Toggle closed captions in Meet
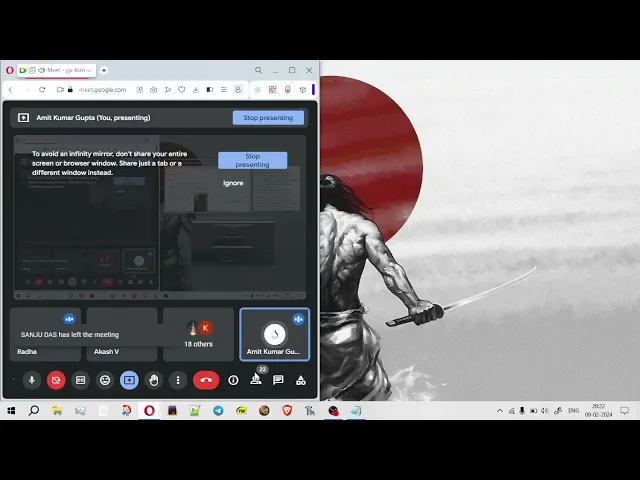The width and height of the screenshot is (640, 480). click(x=80, y=380)
